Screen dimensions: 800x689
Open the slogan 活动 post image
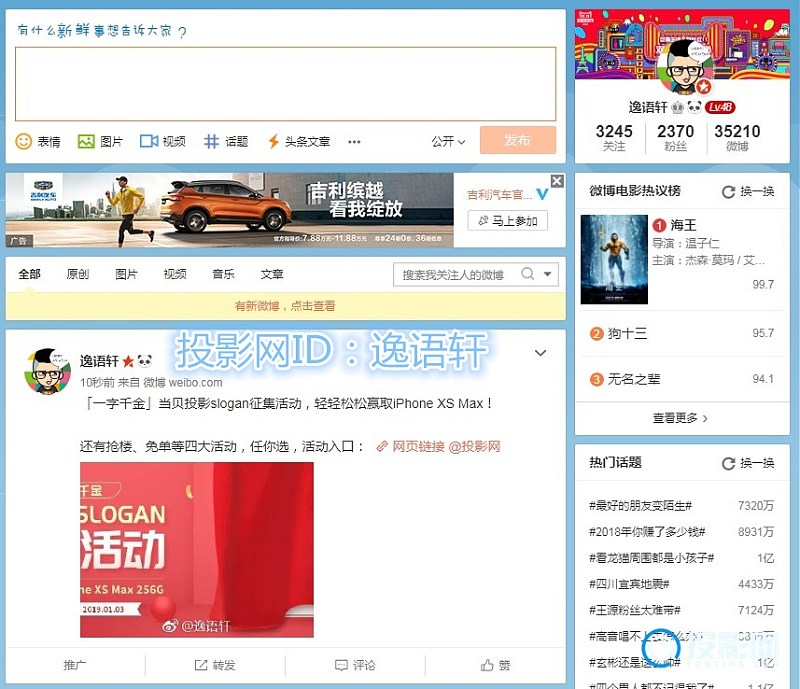coord(197,550)
